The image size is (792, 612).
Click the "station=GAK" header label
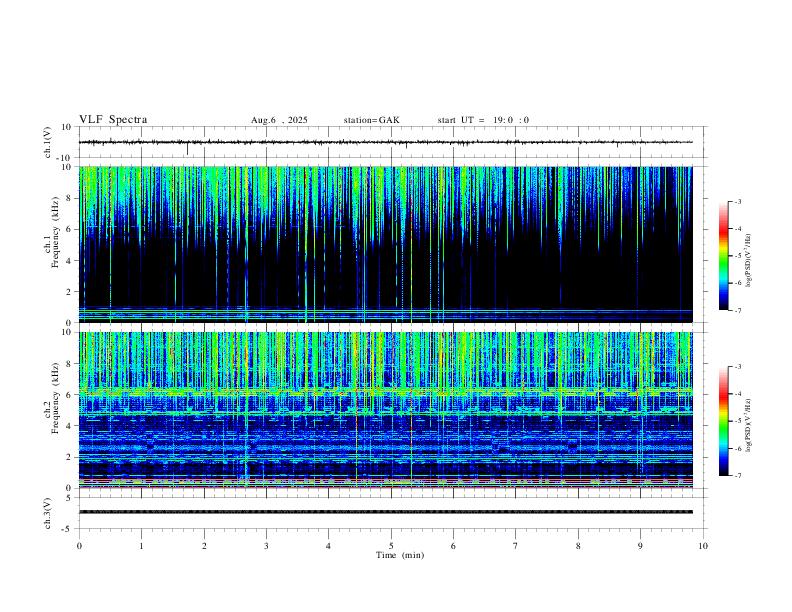[372, 120]
